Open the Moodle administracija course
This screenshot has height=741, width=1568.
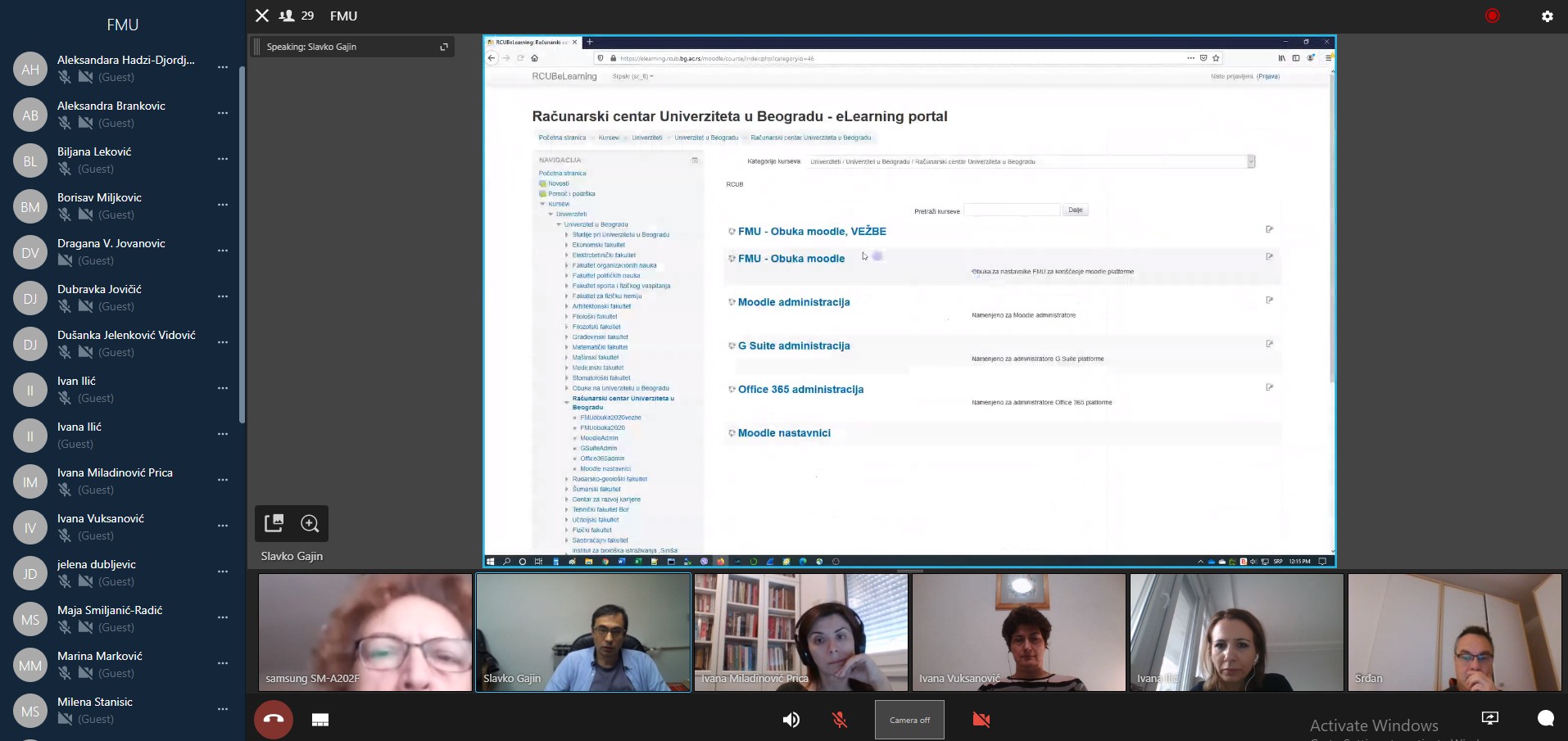pyautogui.click(x=794, y=302)
